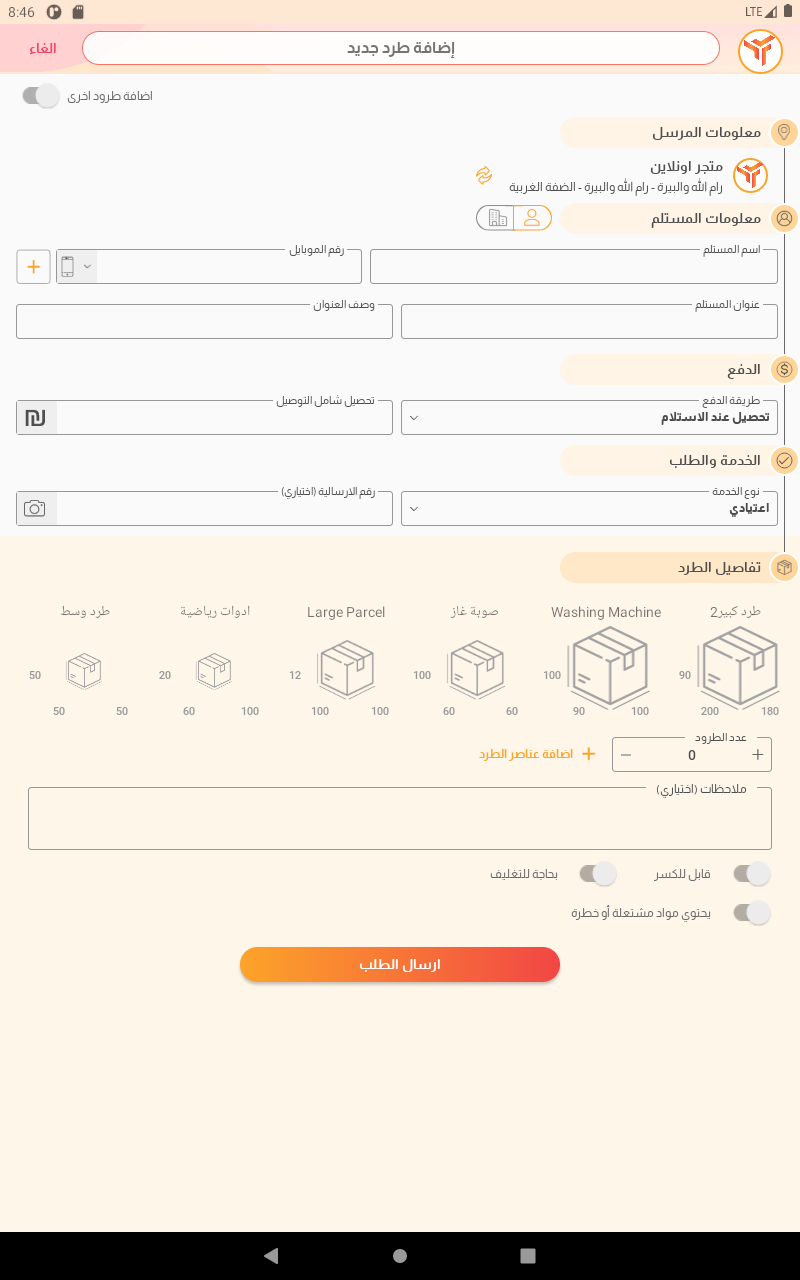Toggle يحتوي مواد مشتعلة أو خطرة switch
The width and height of the screenshot is (800, 1280).
click(752, 913)
